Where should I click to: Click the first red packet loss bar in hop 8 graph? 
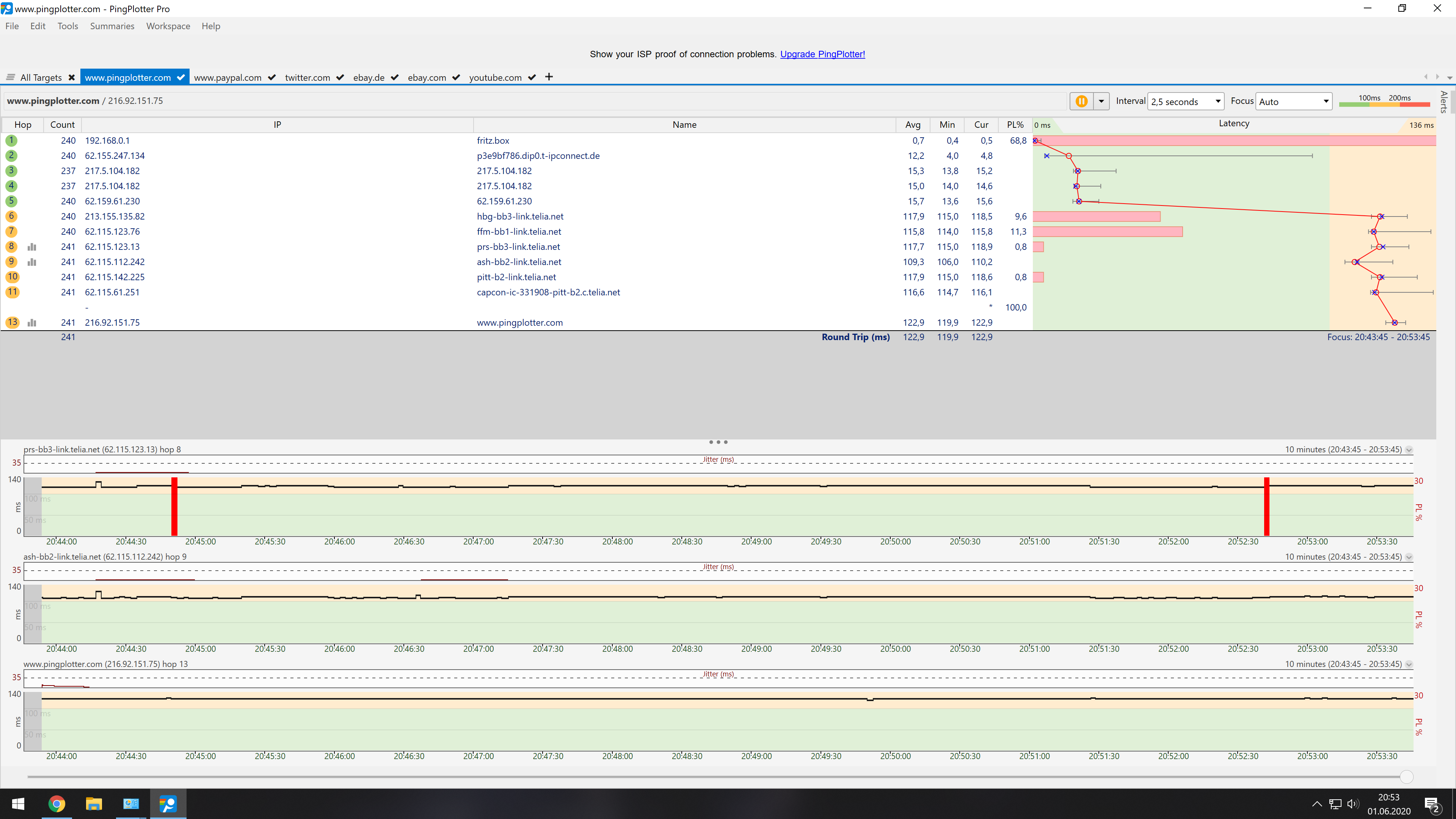point(175,507)
